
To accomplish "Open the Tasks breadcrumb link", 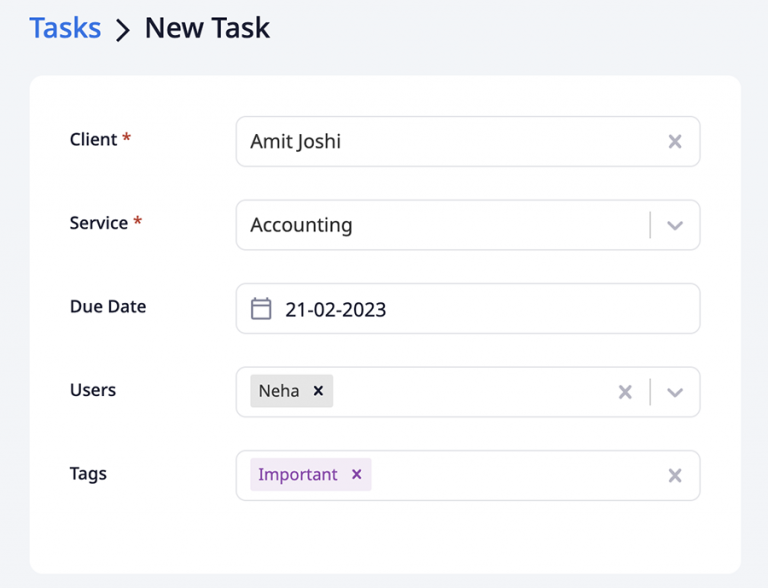I will coord(65,28).
